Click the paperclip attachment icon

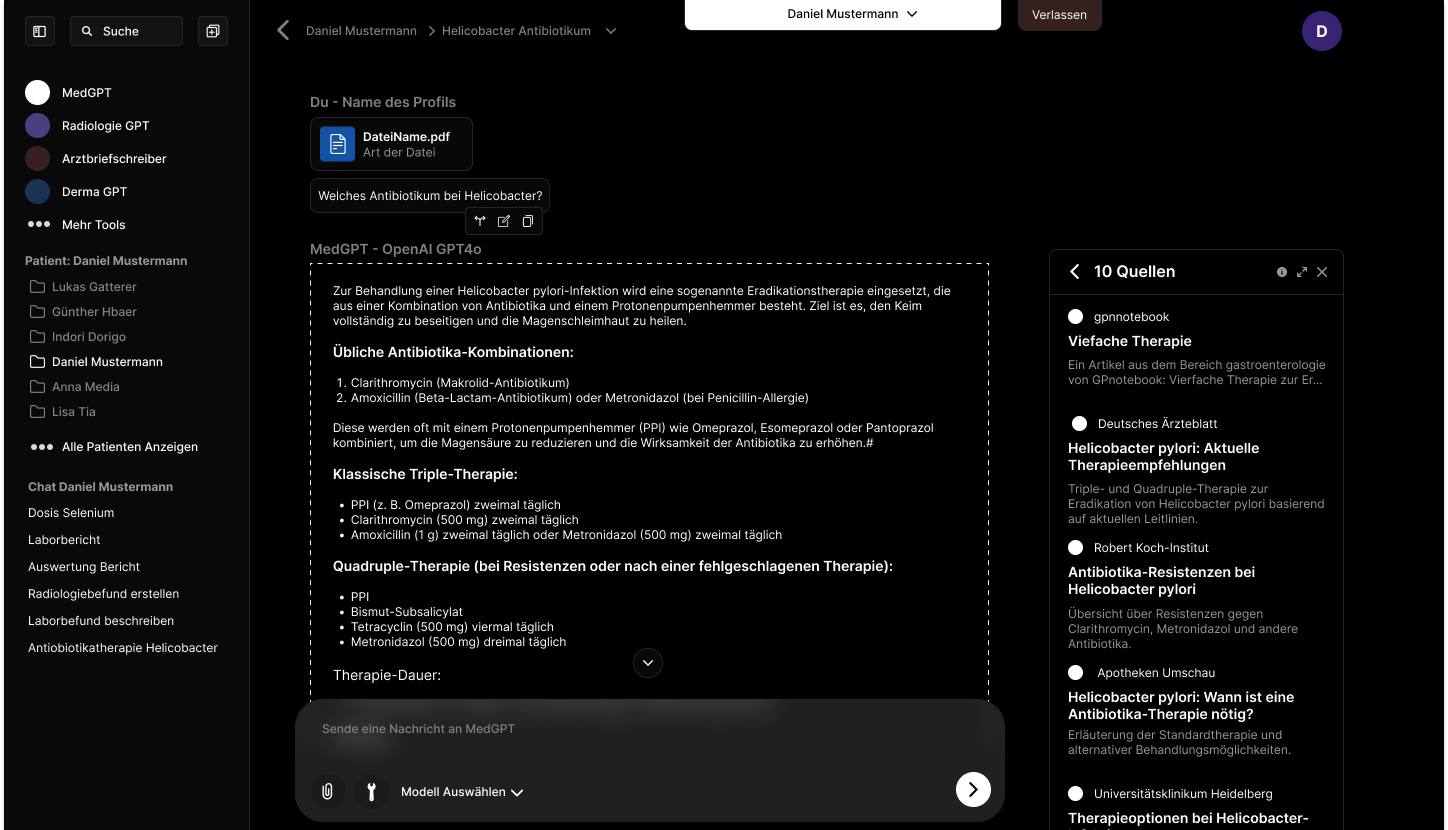pos(327,791)
